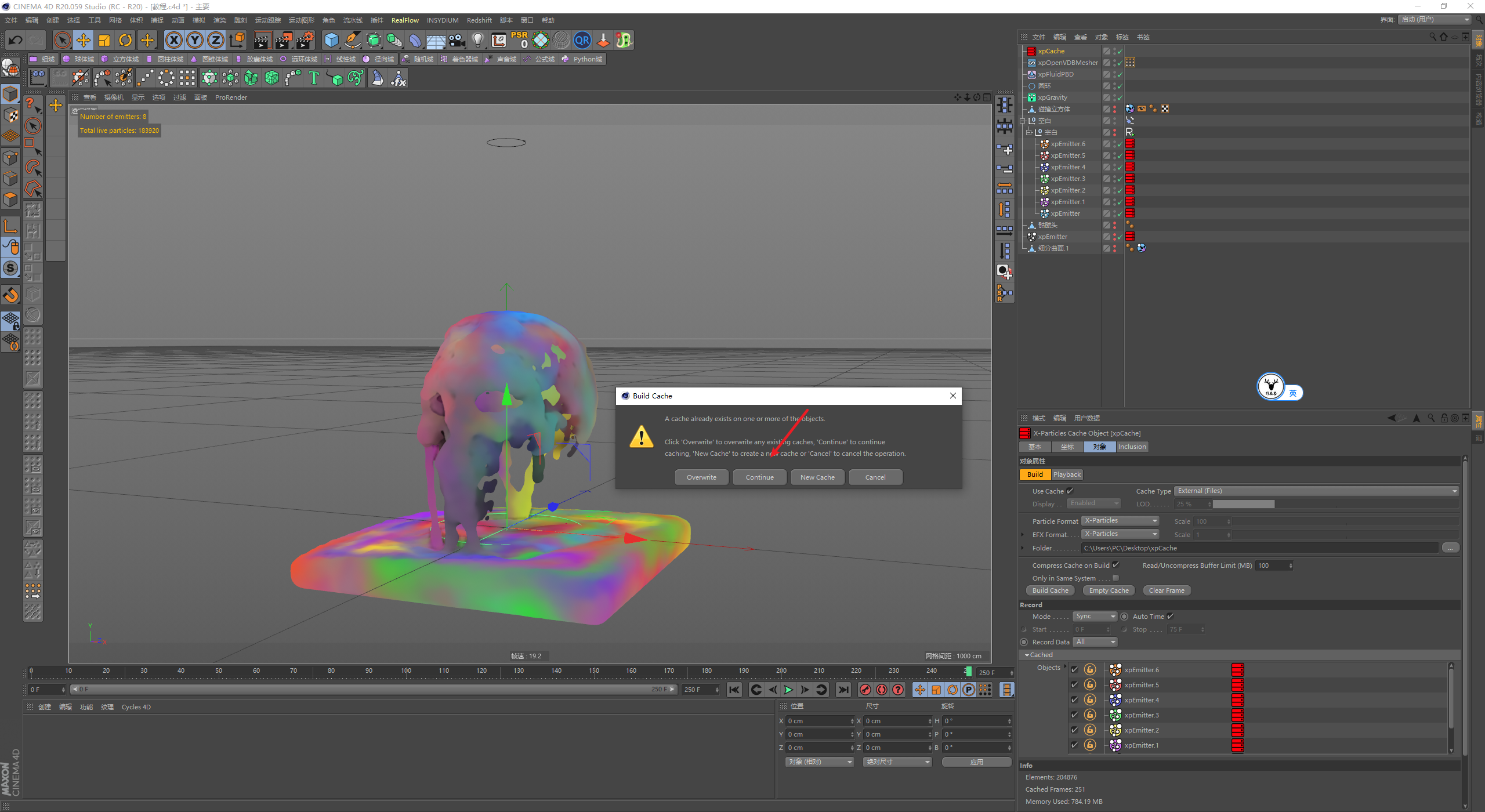The width and height of the screenshot is (1485, 812).
Task: Adjust the LOD slider bar
Action: click(x=1335, y=504)
